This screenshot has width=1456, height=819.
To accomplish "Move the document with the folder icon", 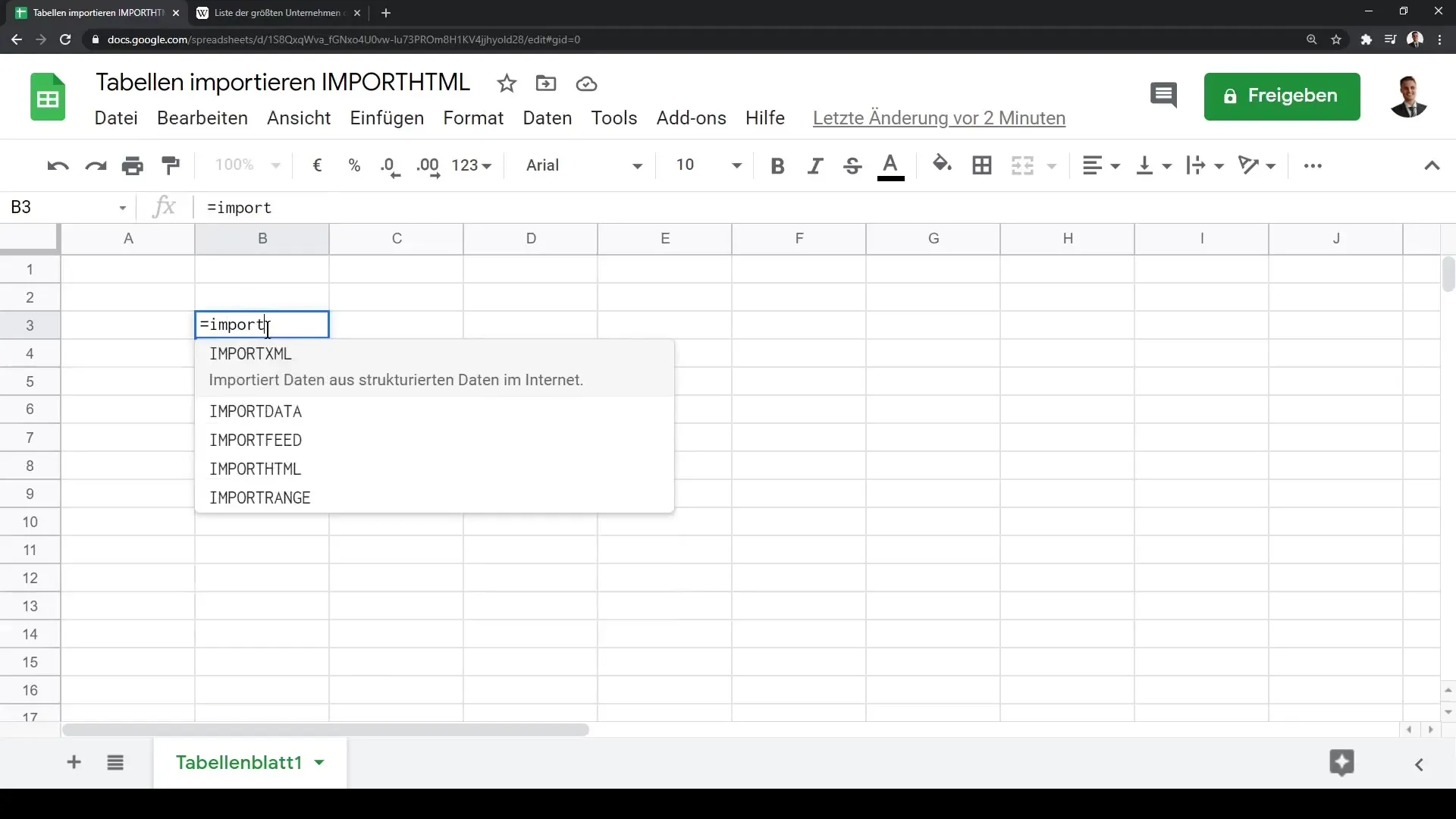I will (x=546, y=83).
